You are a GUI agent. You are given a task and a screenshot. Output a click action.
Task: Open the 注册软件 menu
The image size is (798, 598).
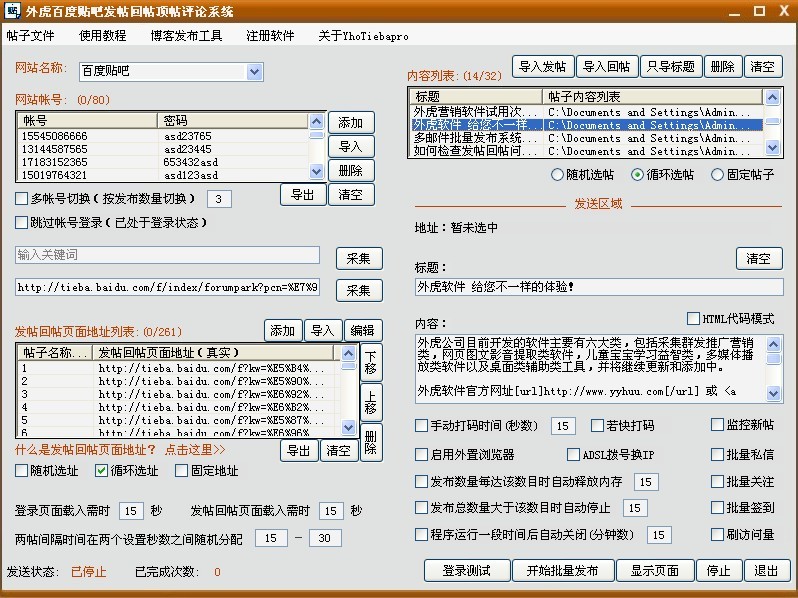point(270,36)
